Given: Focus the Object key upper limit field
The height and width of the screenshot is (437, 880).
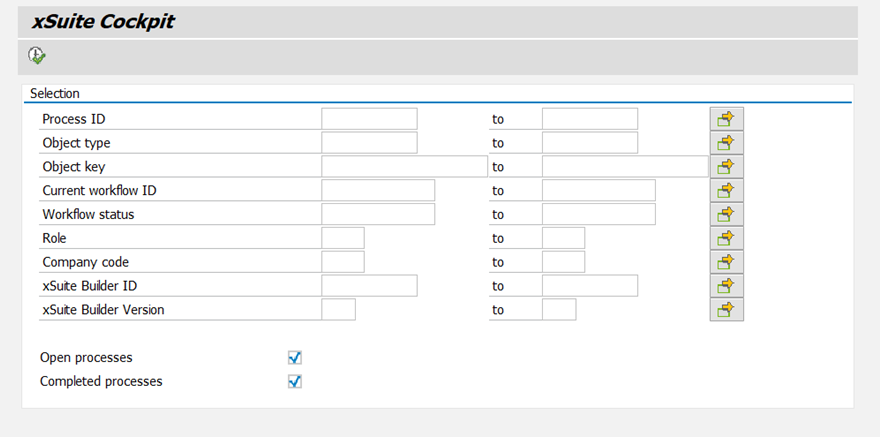Looking at the screenshot, I should (624, 167).
